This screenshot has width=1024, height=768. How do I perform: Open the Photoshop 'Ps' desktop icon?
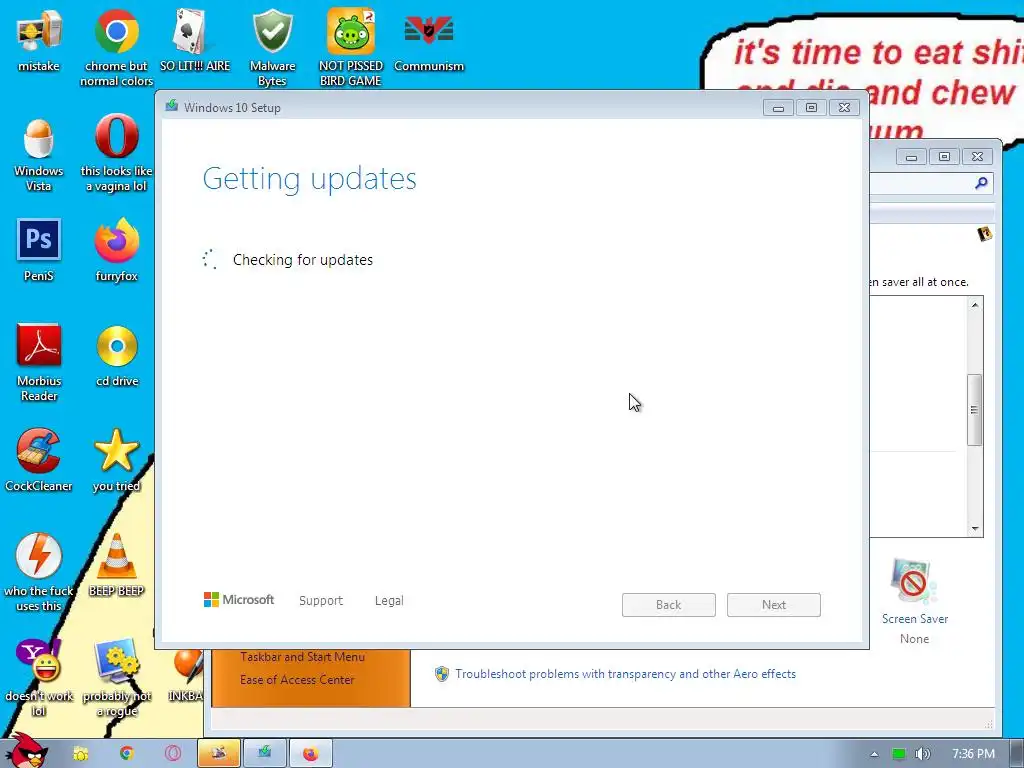coord(39,250)
